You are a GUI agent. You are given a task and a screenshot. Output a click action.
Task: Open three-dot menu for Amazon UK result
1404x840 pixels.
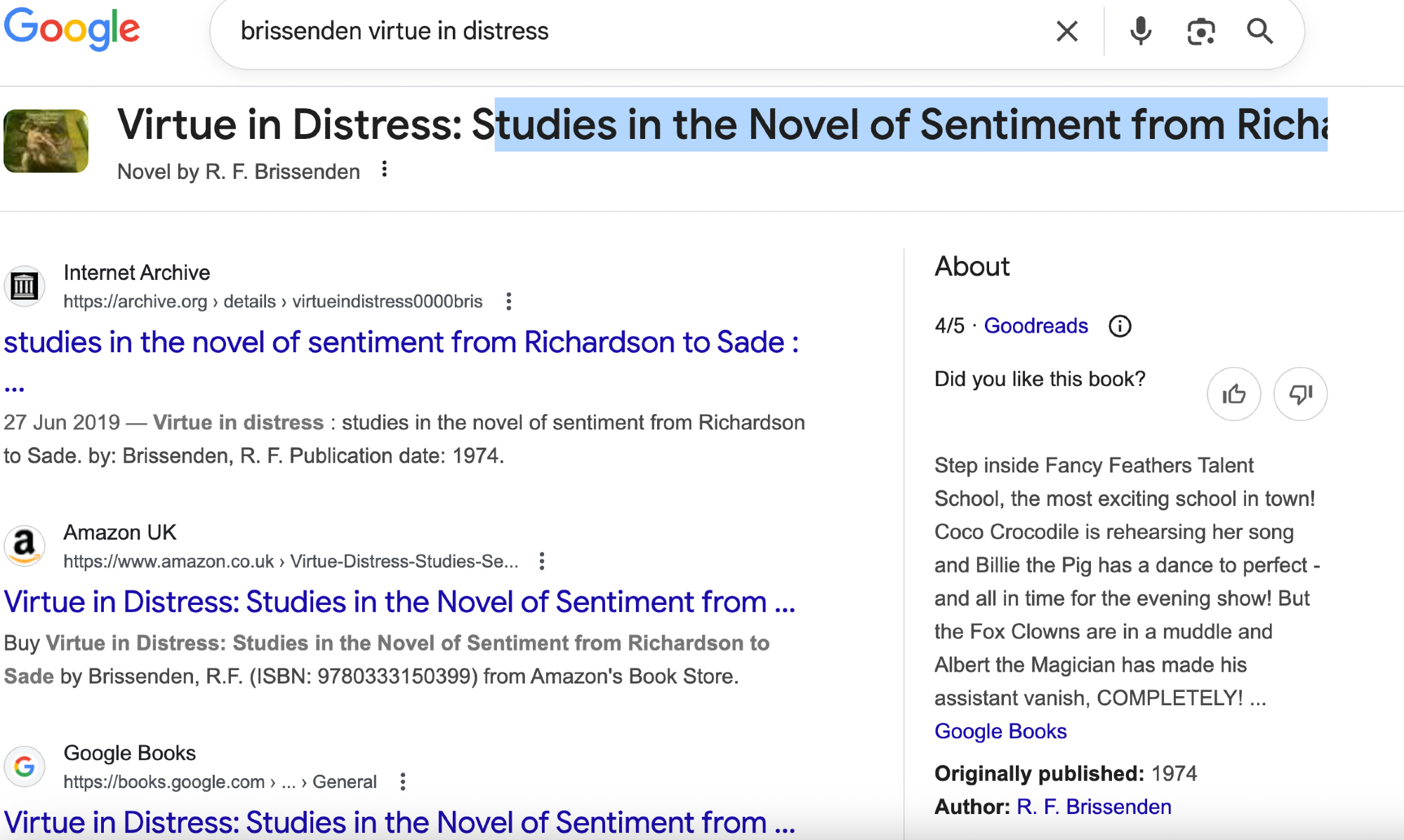[541, 561]
